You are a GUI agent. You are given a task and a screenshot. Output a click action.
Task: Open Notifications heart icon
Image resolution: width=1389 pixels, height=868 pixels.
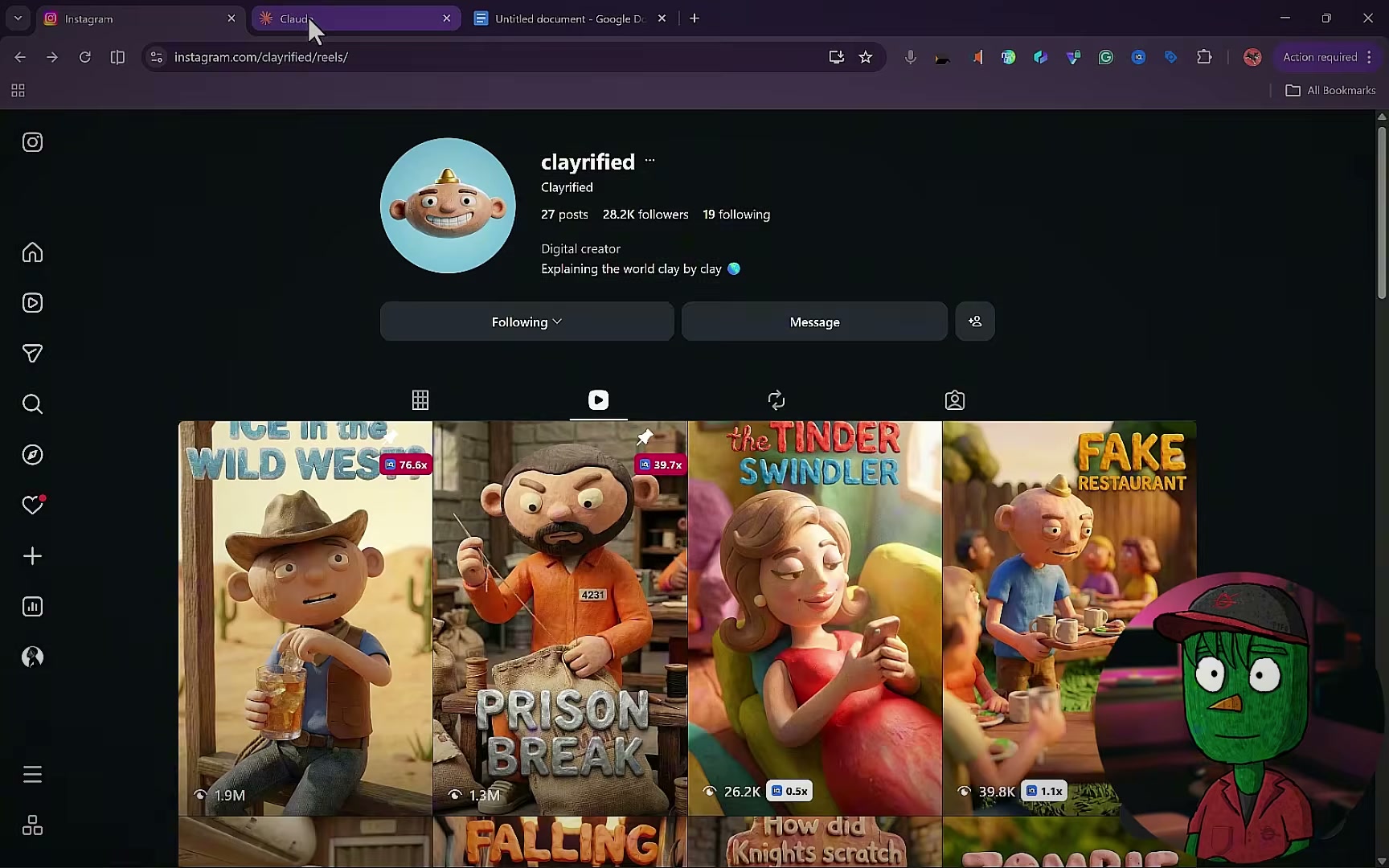(x=32, y=505)
